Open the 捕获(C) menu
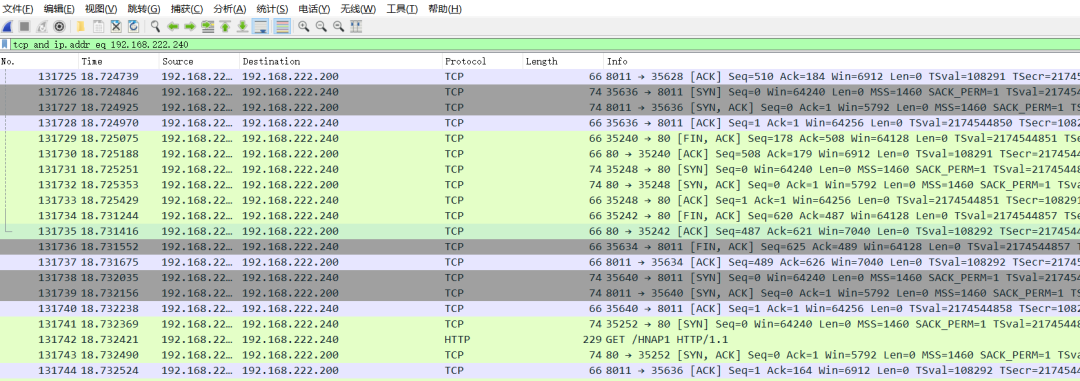1080x381 pixels. coord(187,9)
